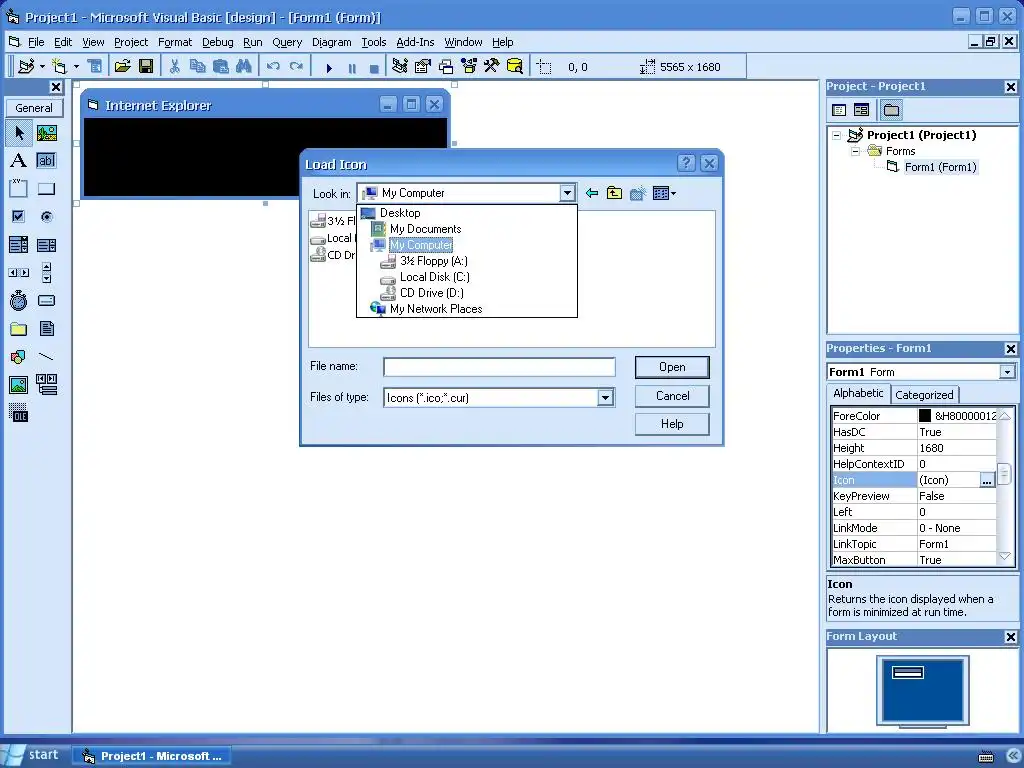Click the Help button in dialog
The image size is (1024, 768).
[672, 424]
